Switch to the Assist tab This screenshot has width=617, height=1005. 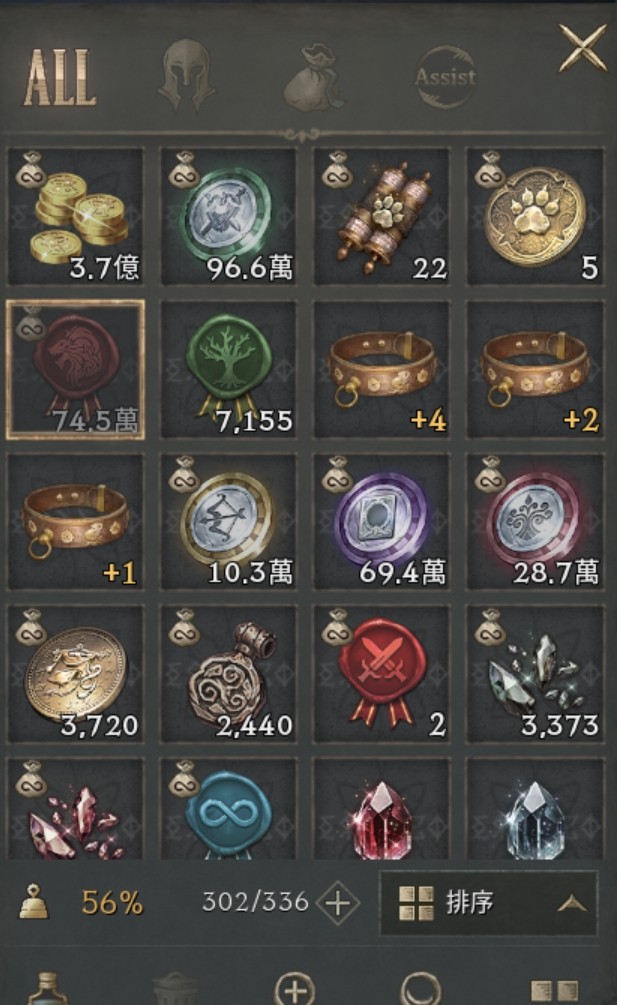pyautogui.click(x=446, y=77)
